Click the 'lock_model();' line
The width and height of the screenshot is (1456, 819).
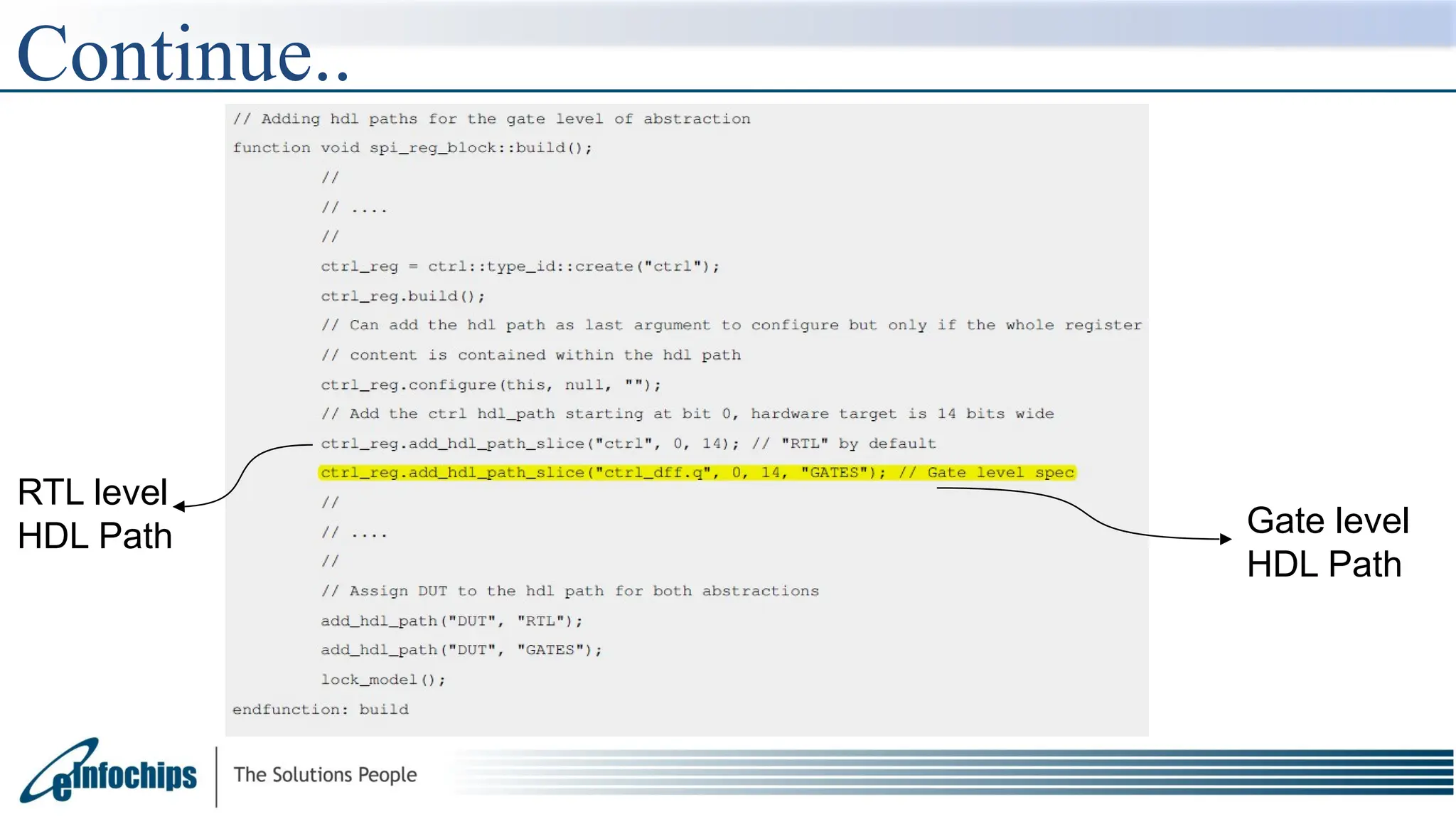tap(382, 680)
